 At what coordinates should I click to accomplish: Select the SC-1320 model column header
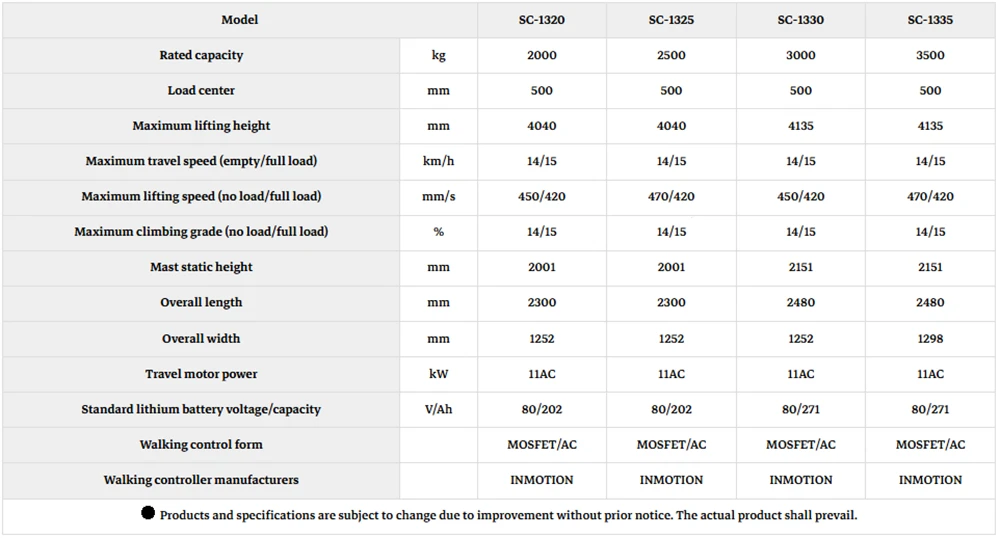tap(541, 20)
